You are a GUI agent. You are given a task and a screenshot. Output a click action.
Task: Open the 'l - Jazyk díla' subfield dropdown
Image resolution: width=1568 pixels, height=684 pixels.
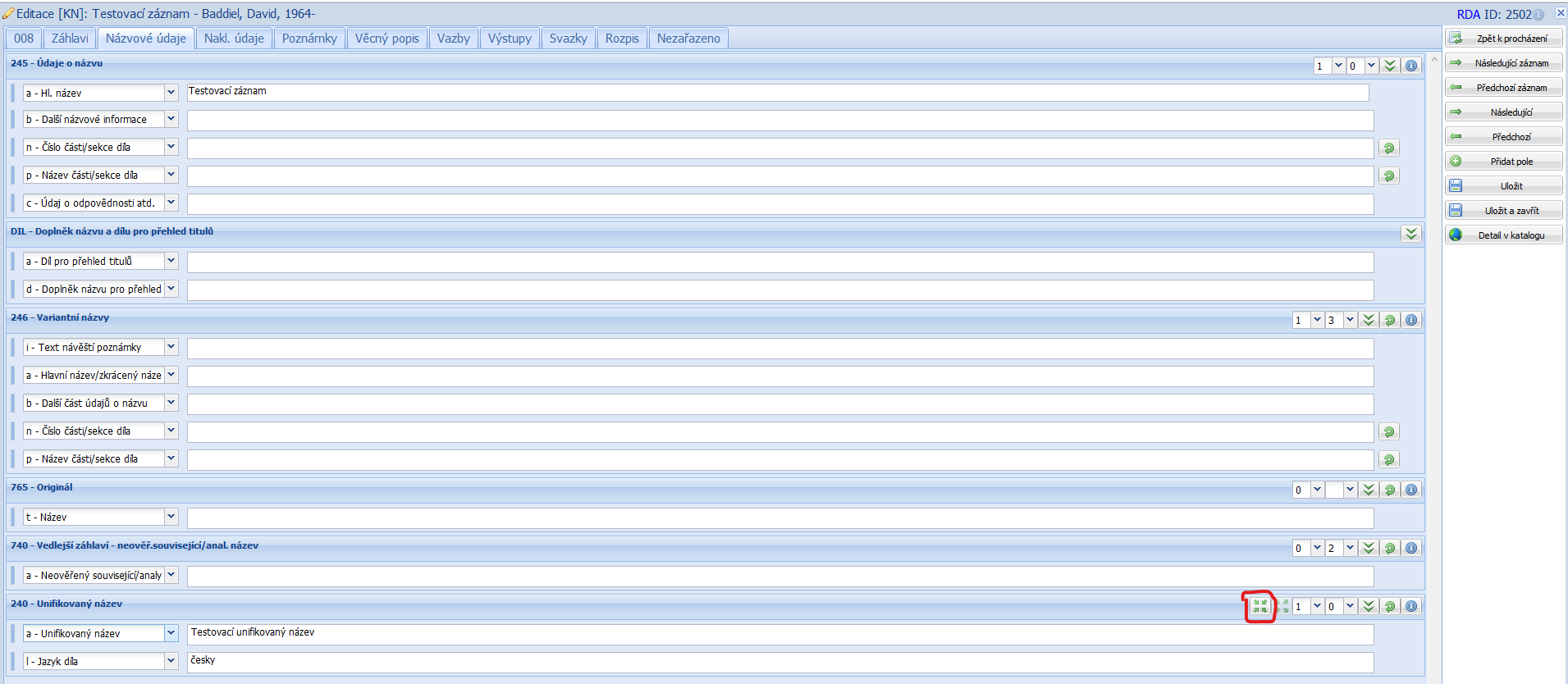coord(171,661)
